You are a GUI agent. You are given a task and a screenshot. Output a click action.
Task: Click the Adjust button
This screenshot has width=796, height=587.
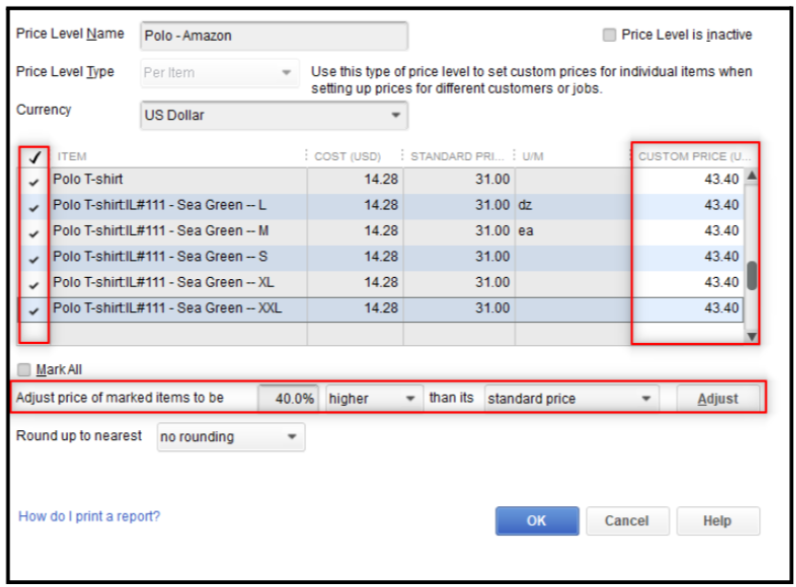coord(718,399)
